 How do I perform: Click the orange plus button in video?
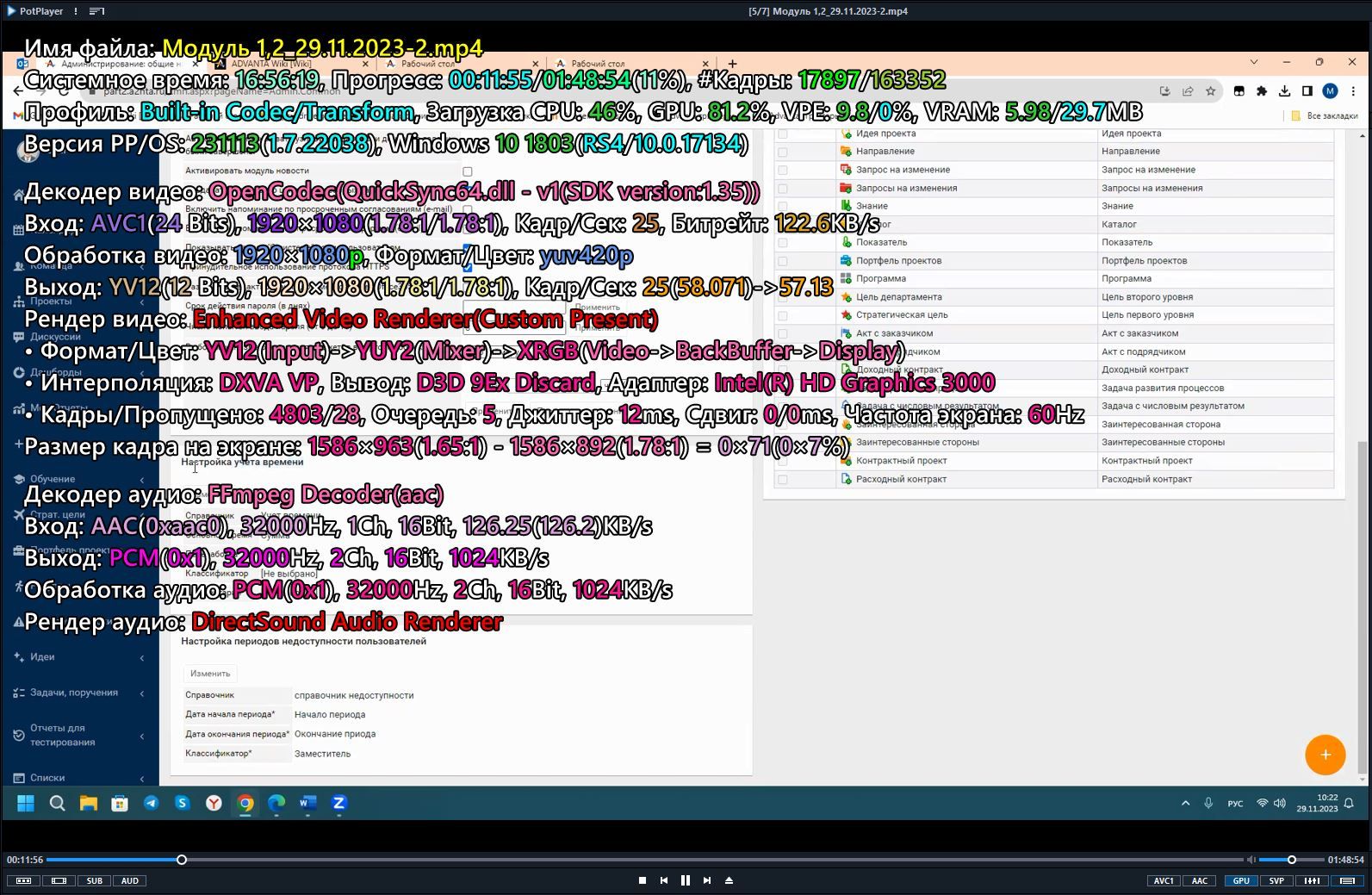(x=1325, y=755)
